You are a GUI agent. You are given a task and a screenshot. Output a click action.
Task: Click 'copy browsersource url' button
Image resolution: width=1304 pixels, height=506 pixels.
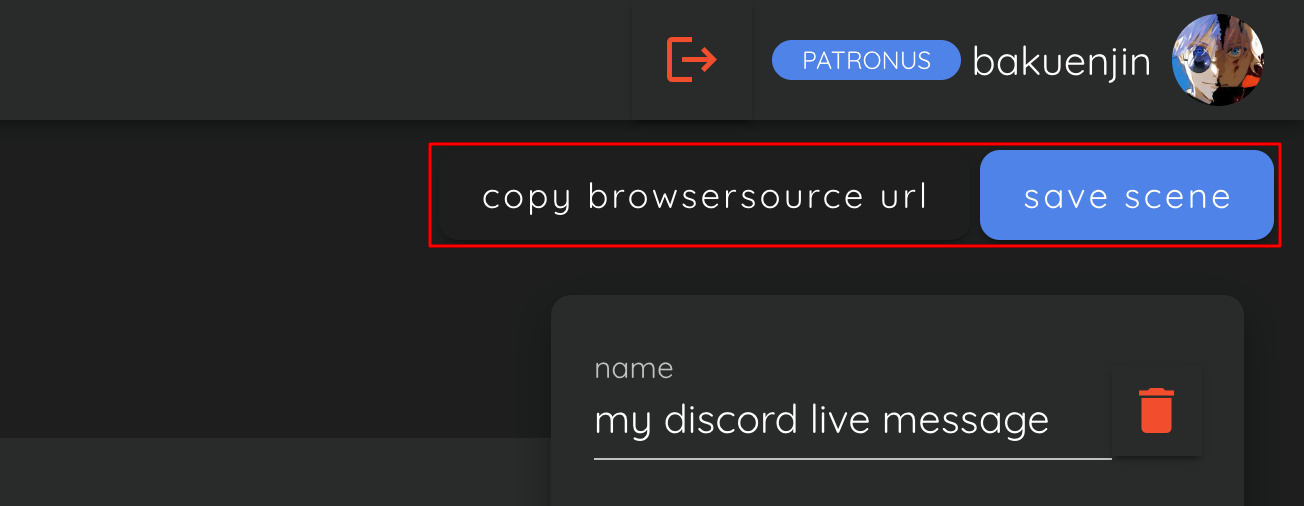tap(705, 195)
